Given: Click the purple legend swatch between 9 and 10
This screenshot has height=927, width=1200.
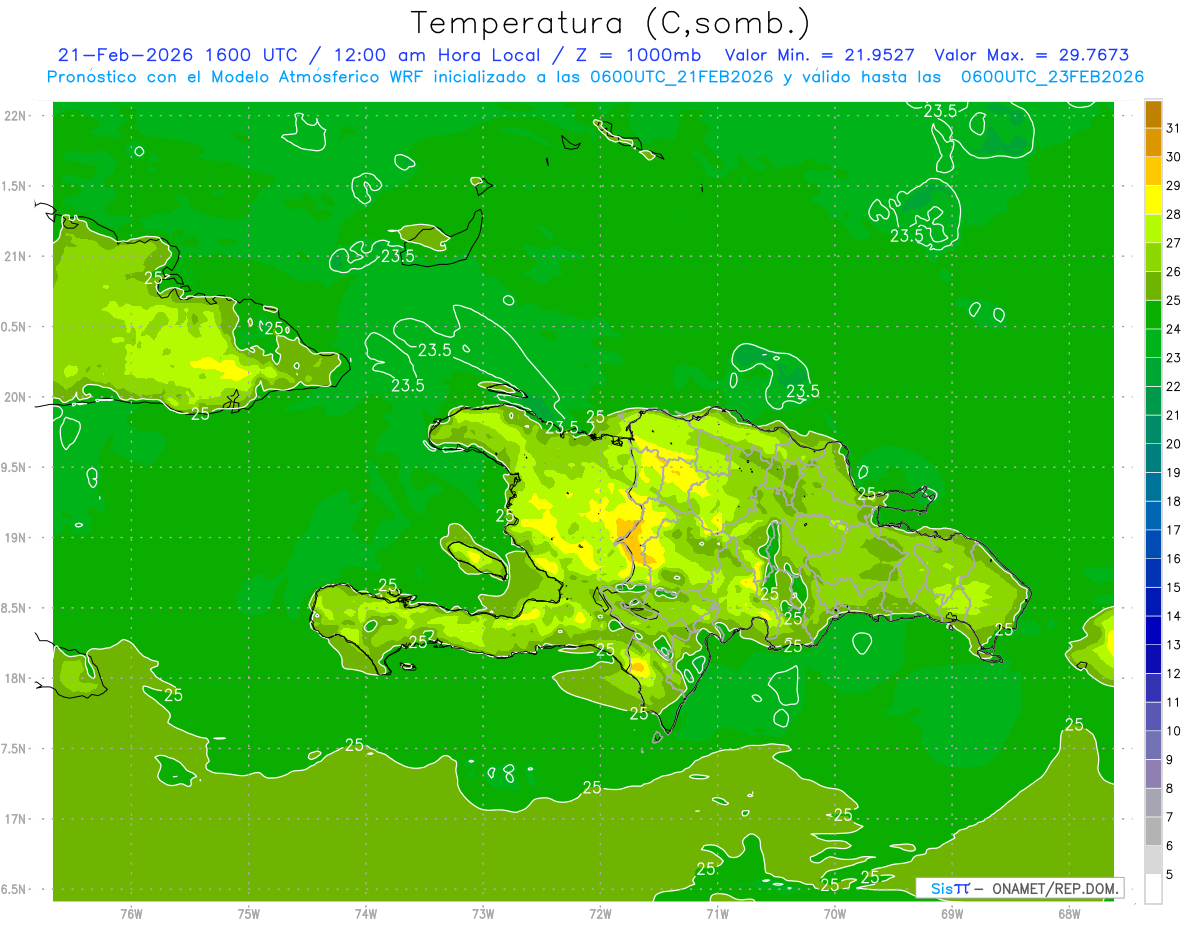Looking at the screenshot, I should (1153, 745).
